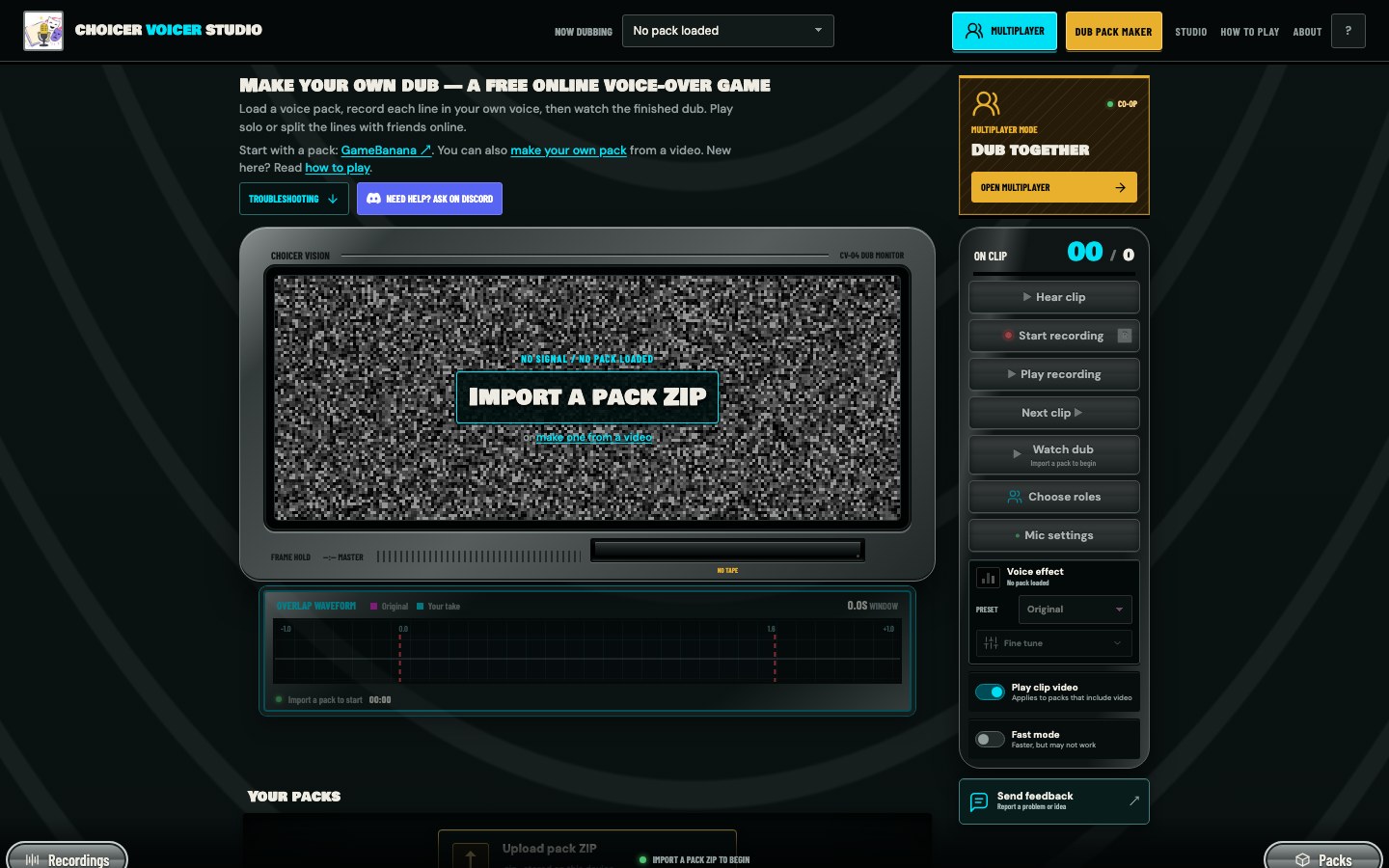Click the voice effect bars icon
The height and width of the screenshot is (868, 1389).
point(988,577)
